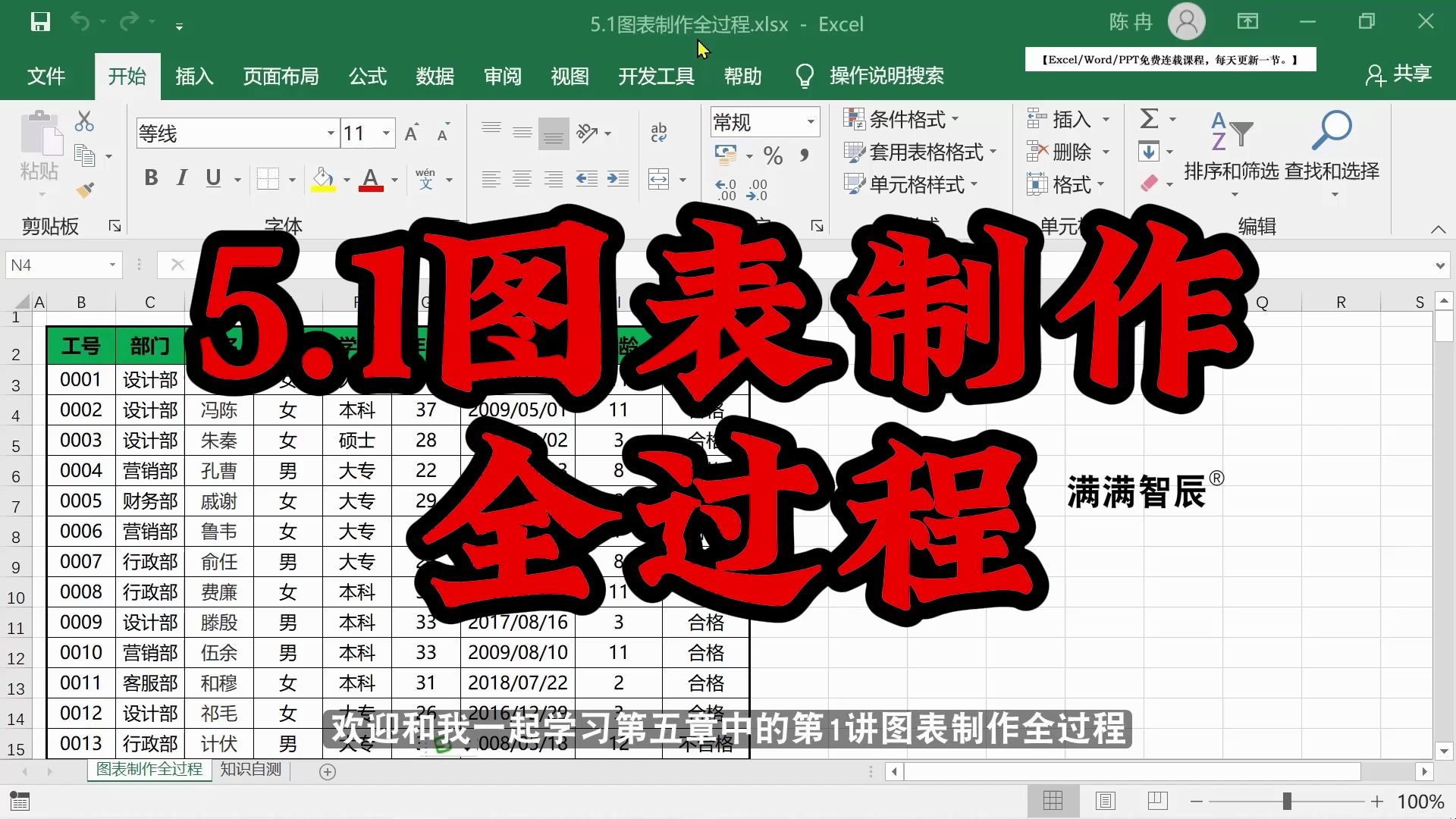Click the 套用表格格式 table format icon
The width and height of the screenshot is (1456, 819).
pyautogui.click(x=855, y=152)
